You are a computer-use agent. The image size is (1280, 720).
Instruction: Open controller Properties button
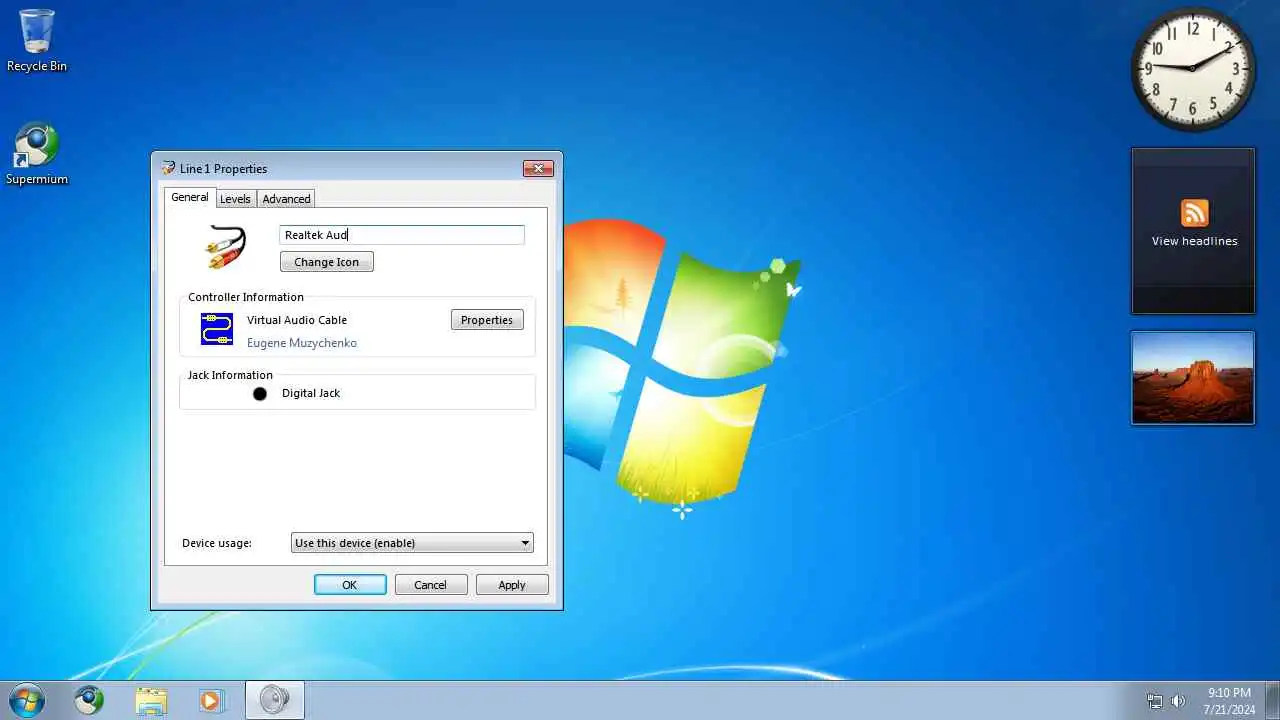[x=487, y=320]
